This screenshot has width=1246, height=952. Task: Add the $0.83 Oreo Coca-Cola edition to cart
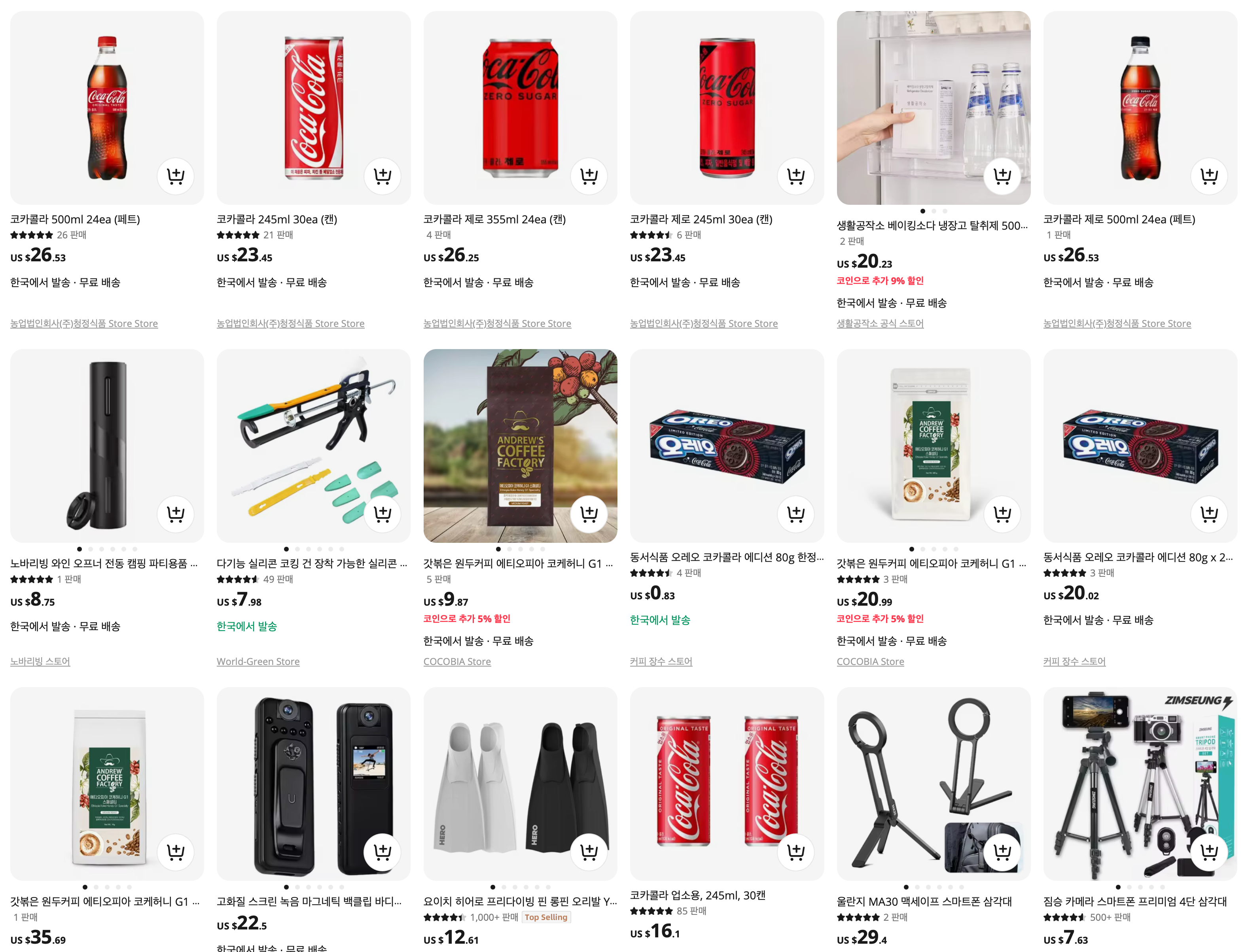tap(796, 514)
